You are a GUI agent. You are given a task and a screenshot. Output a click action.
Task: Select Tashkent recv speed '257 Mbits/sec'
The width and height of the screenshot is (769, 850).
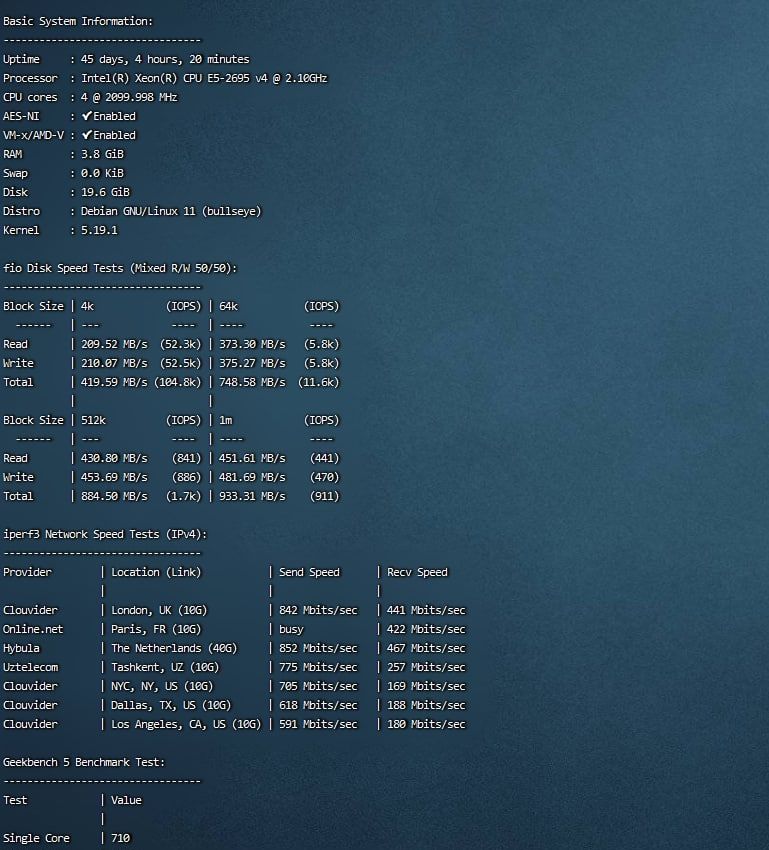pos(426,667)
